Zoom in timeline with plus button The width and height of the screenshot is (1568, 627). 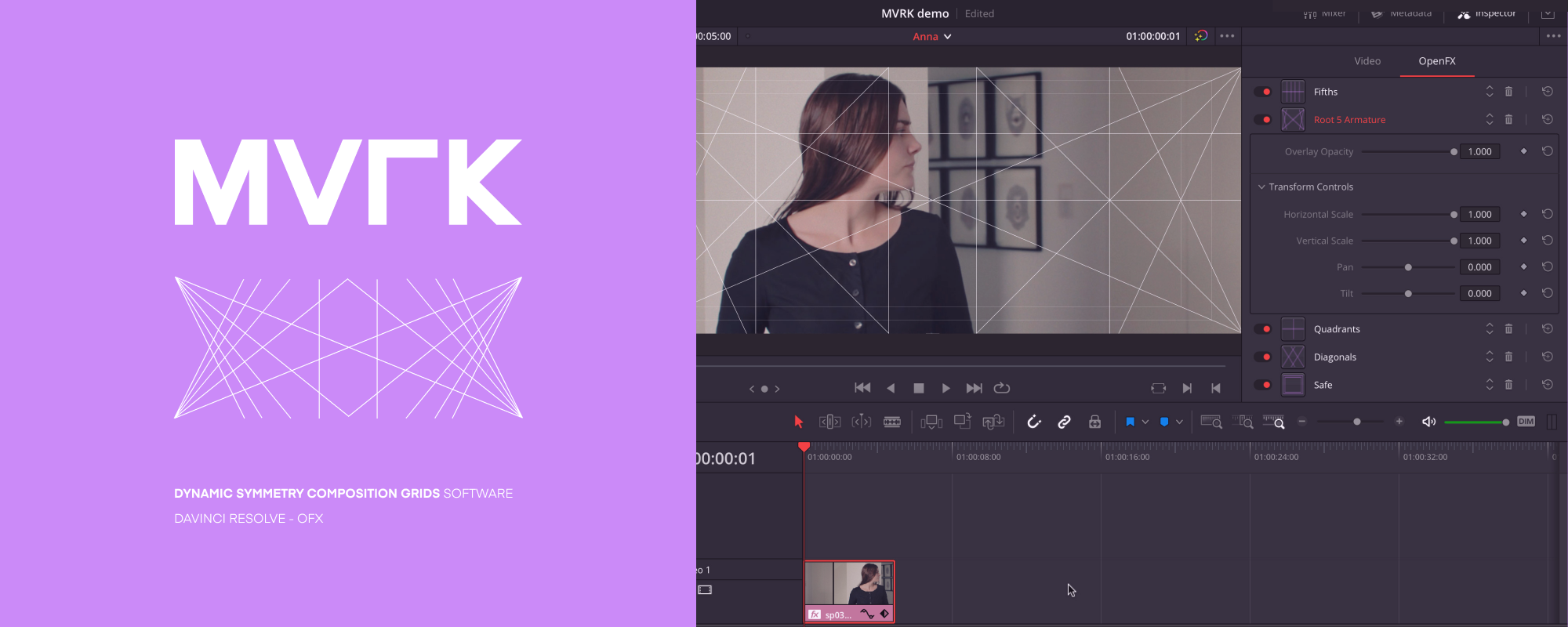coord(1399,421)
